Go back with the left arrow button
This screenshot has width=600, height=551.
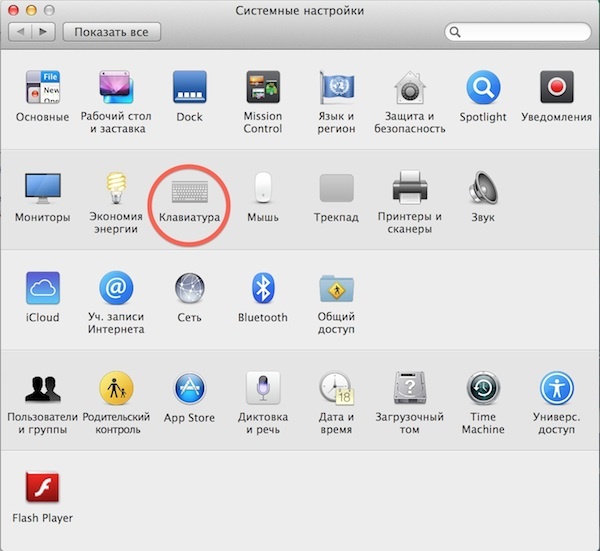(20, 32)
